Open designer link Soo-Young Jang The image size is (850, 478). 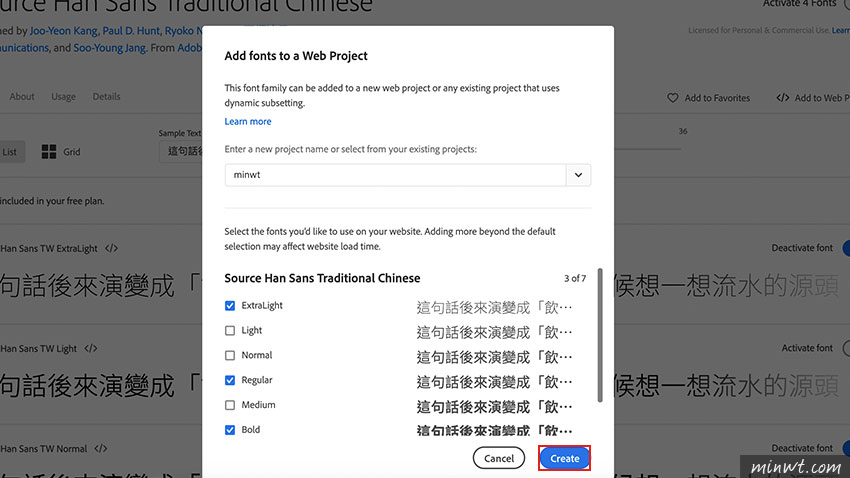(x=110, y=48)
